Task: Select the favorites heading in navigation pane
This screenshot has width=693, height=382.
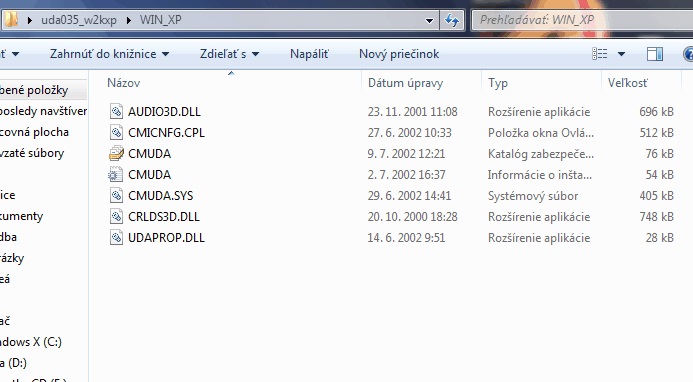Action: [34, 90]
